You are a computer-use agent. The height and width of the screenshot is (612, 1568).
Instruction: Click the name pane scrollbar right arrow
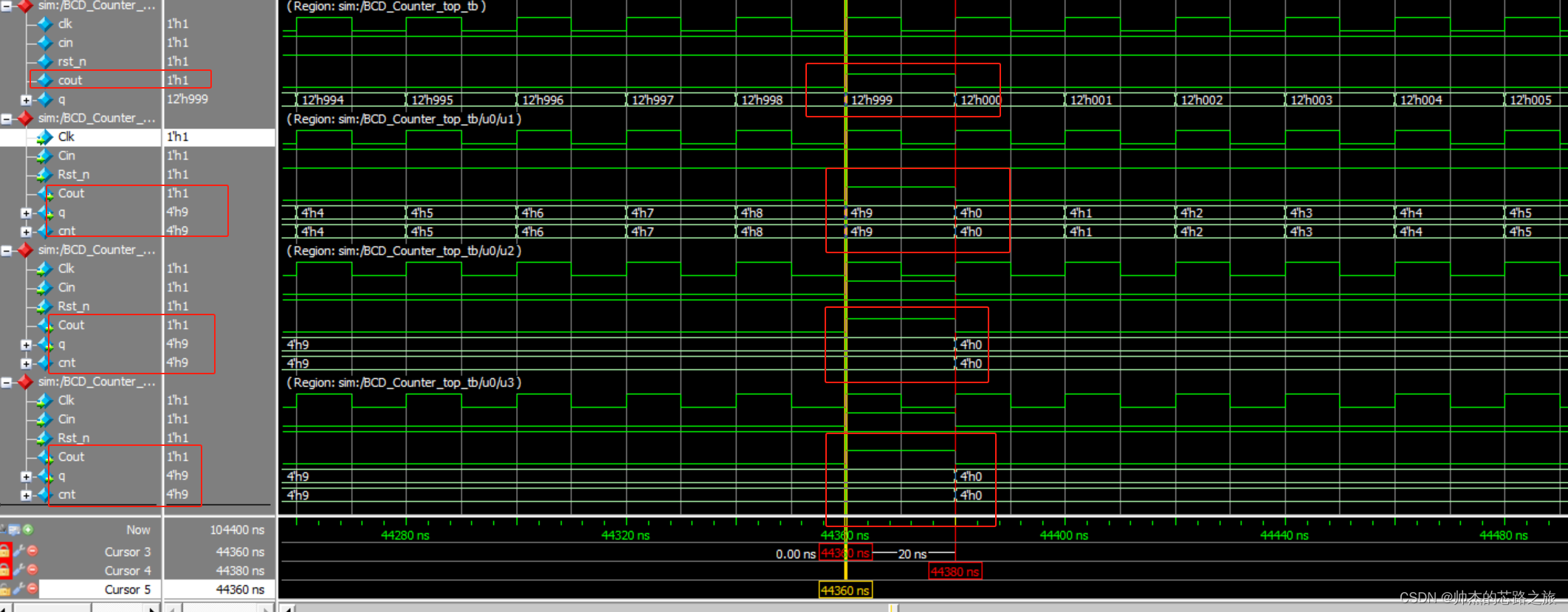click(x=154, y=608)
